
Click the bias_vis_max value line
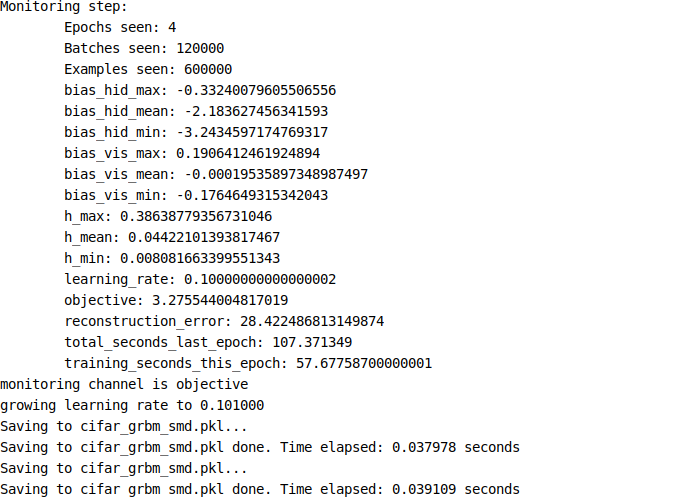[x=192, y=153]
